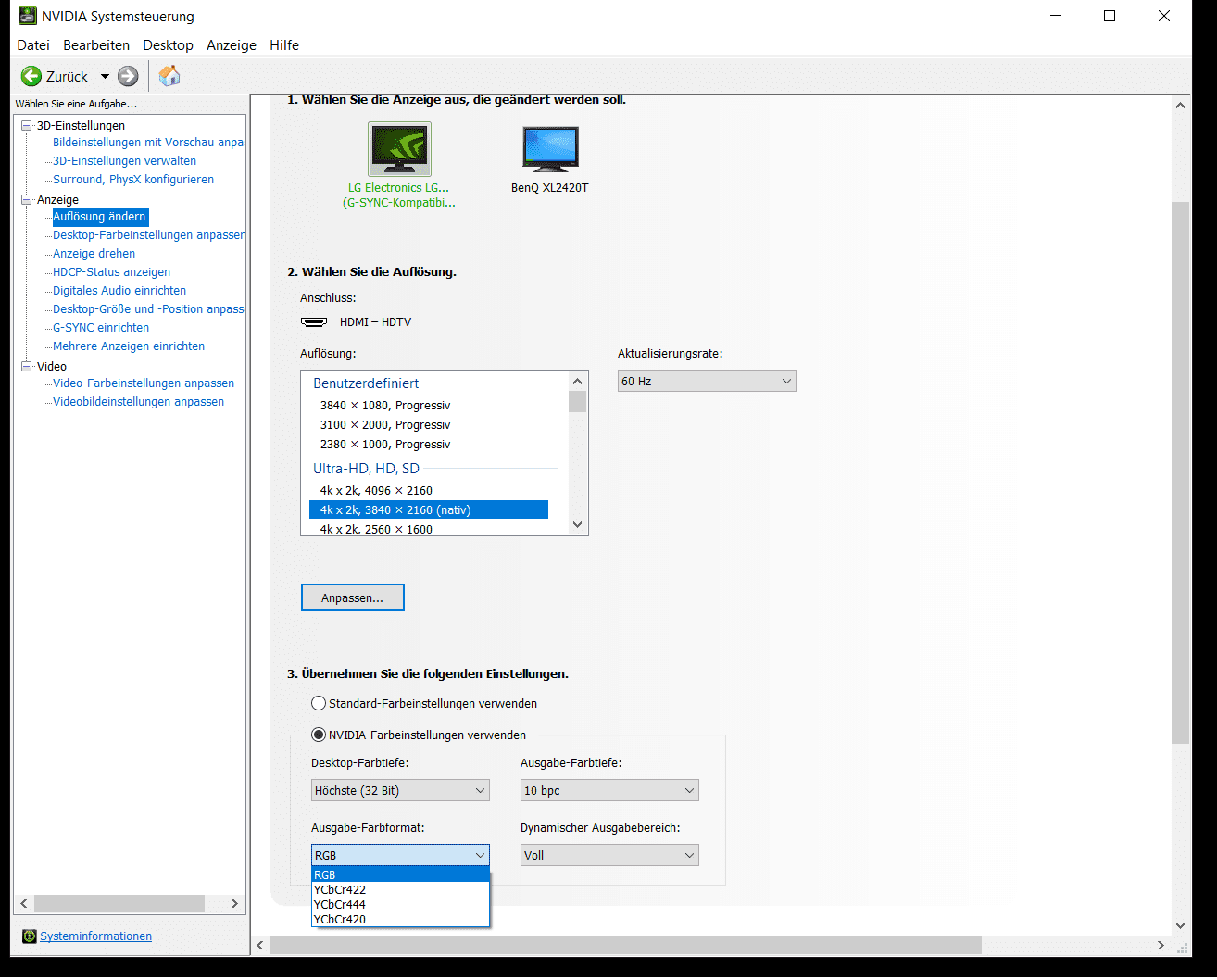Click the Anpassen... button

click(x=352, y=598)
